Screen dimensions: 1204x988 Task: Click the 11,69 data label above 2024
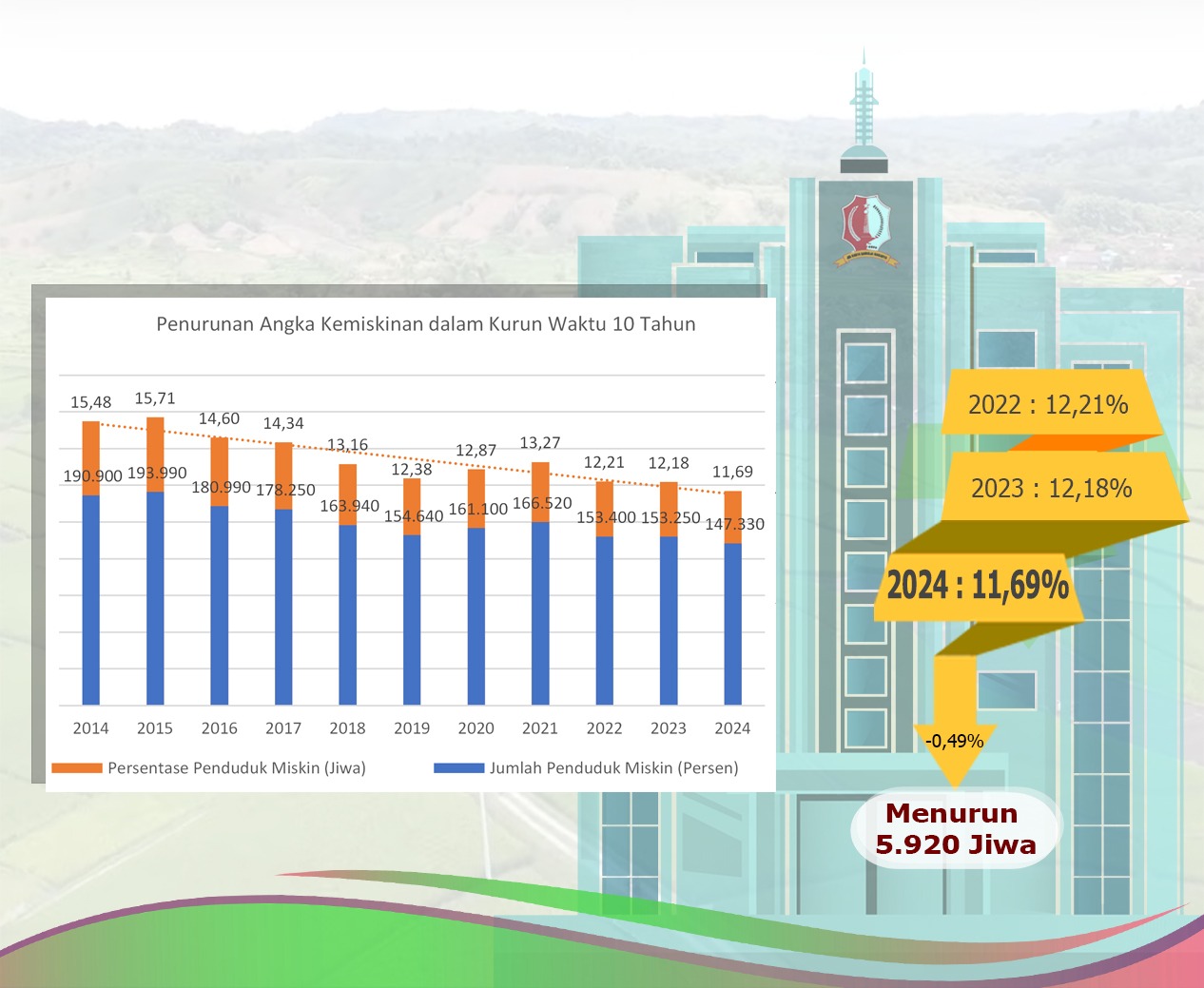tap(732, 472)
